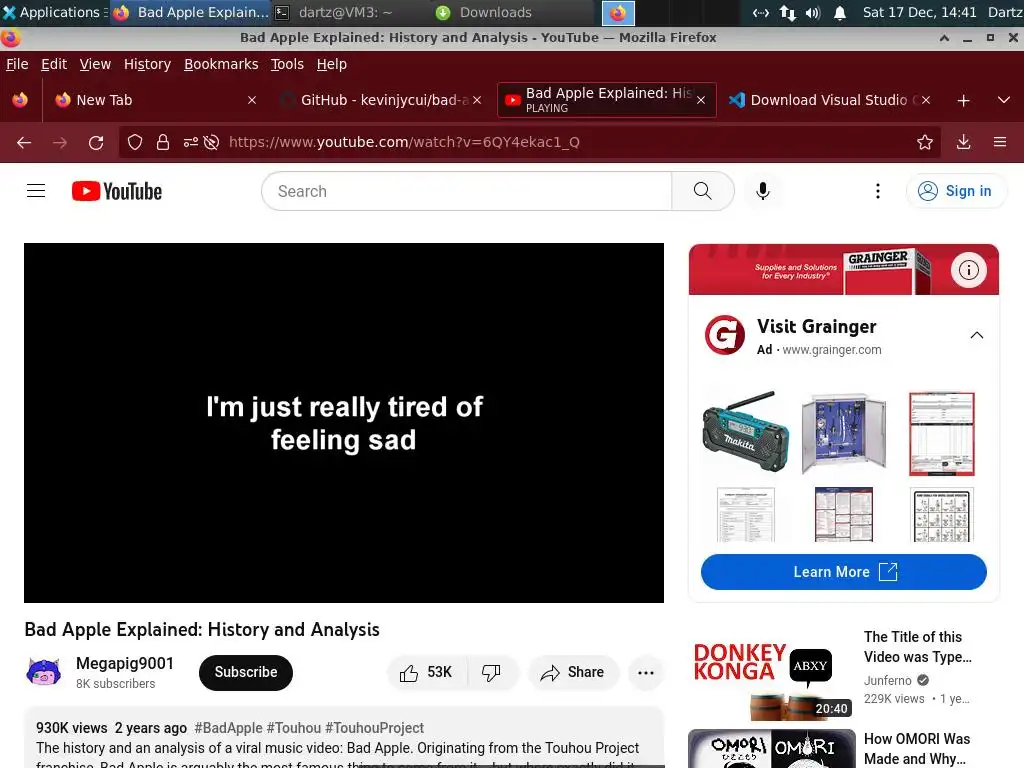Switch to the New Tab tab

click(x=157, y=100)
